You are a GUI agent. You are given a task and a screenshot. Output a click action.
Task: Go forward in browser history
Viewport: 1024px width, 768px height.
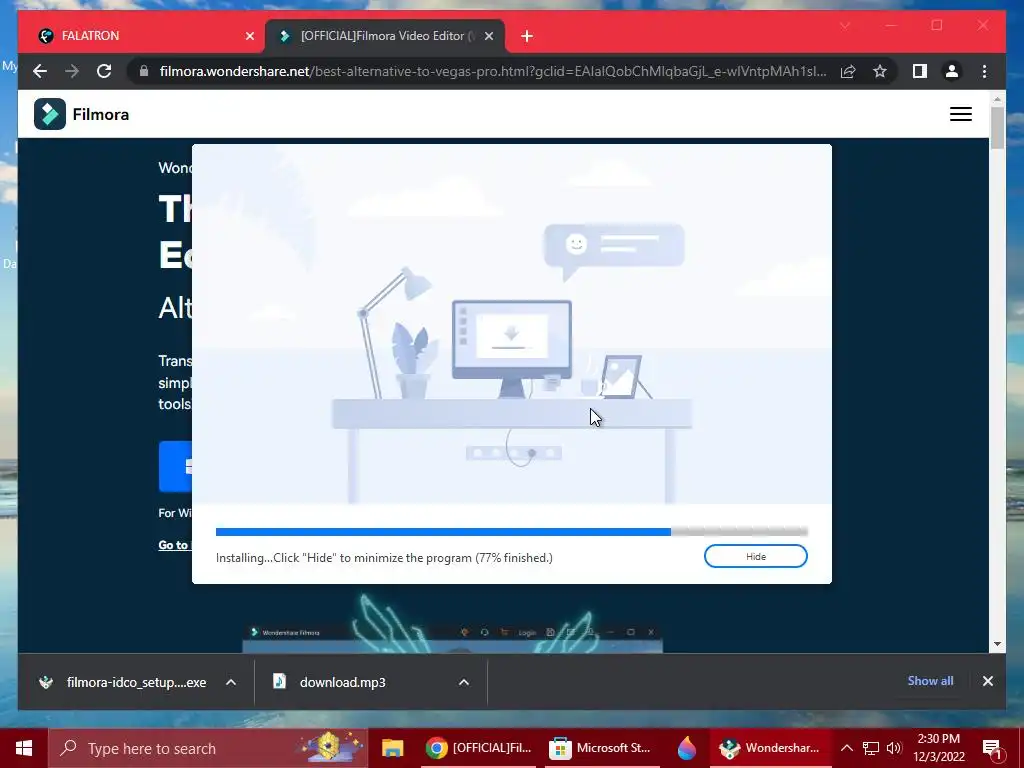pos(72,71)
